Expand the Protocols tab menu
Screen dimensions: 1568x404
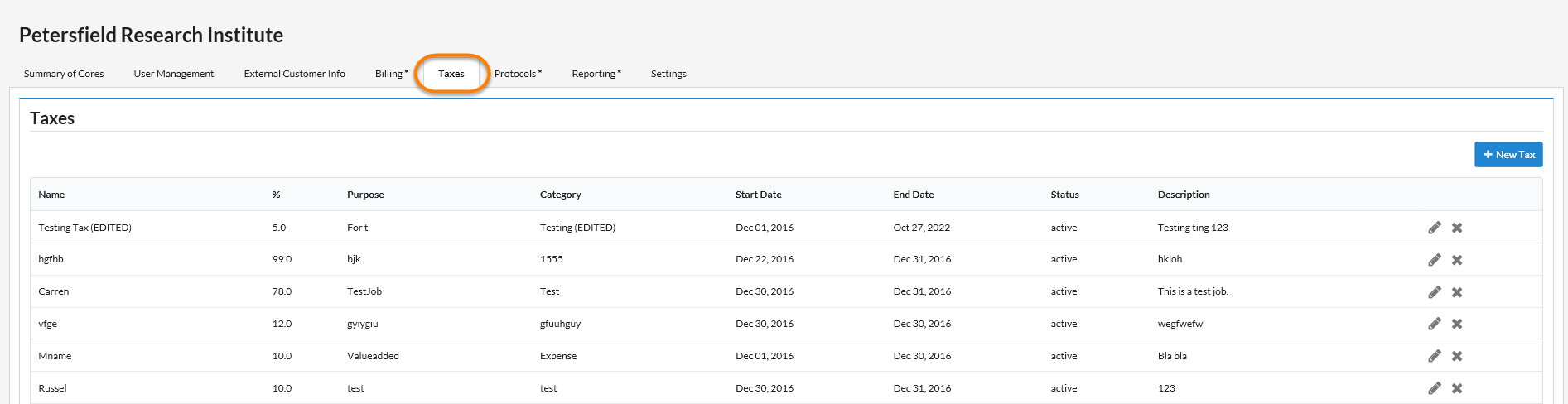click(518, 74)
